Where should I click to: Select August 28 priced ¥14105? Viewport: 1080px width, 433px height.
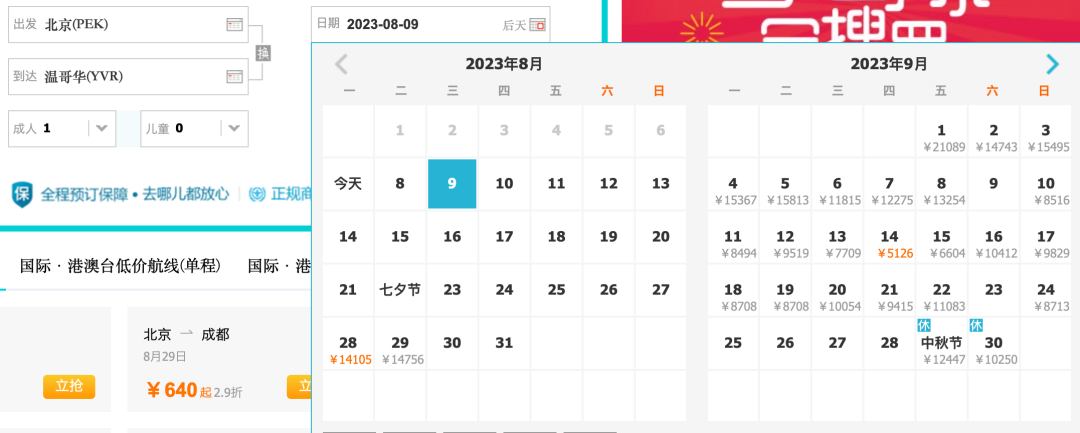coord(349,343)
